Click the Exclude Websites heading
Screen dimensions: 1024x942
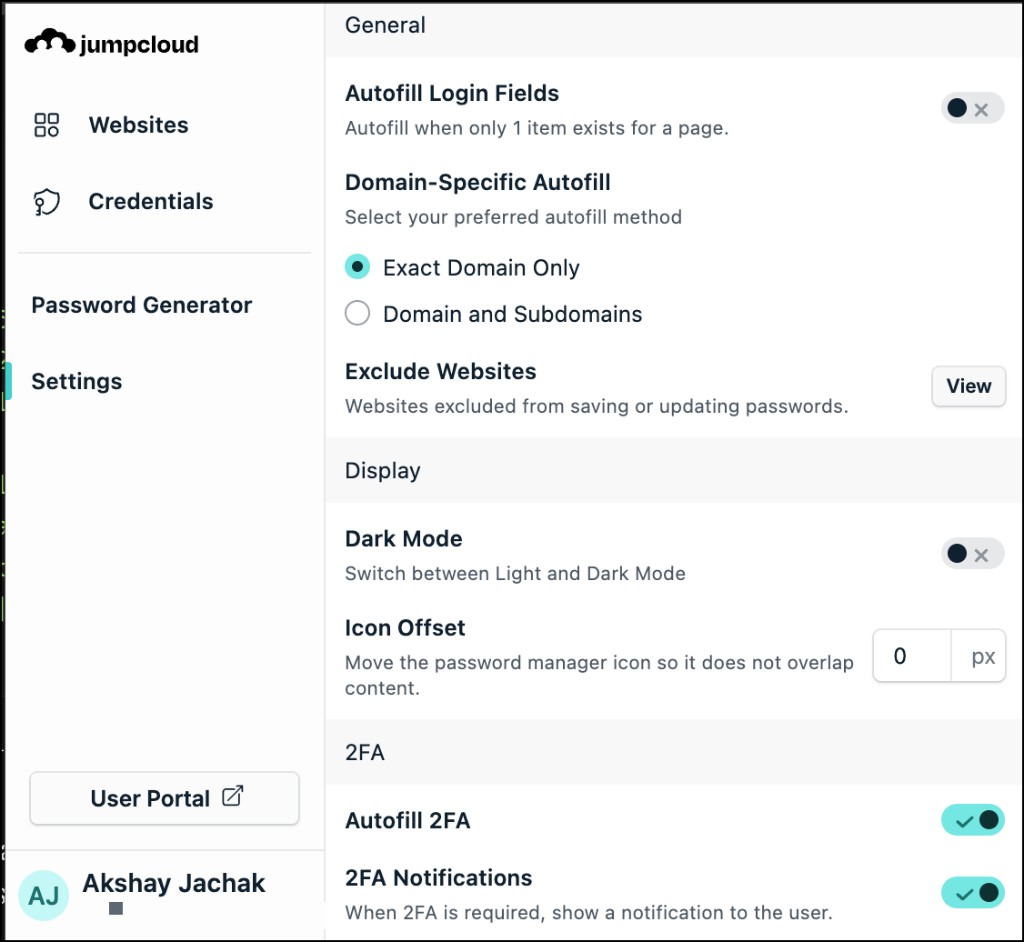point(440,371)
